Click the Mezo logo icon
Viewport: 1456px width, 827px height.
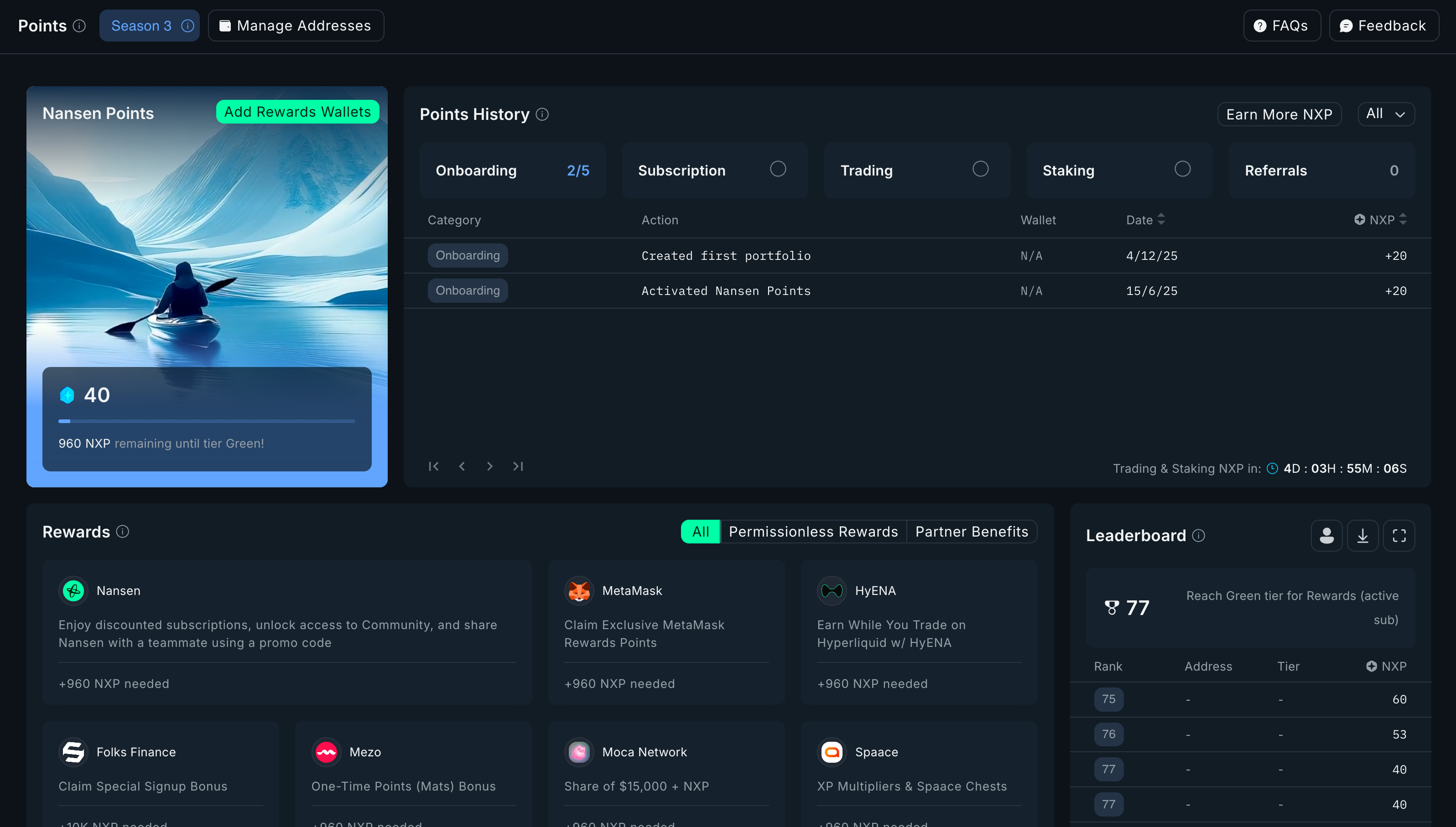tap(326, 751)
